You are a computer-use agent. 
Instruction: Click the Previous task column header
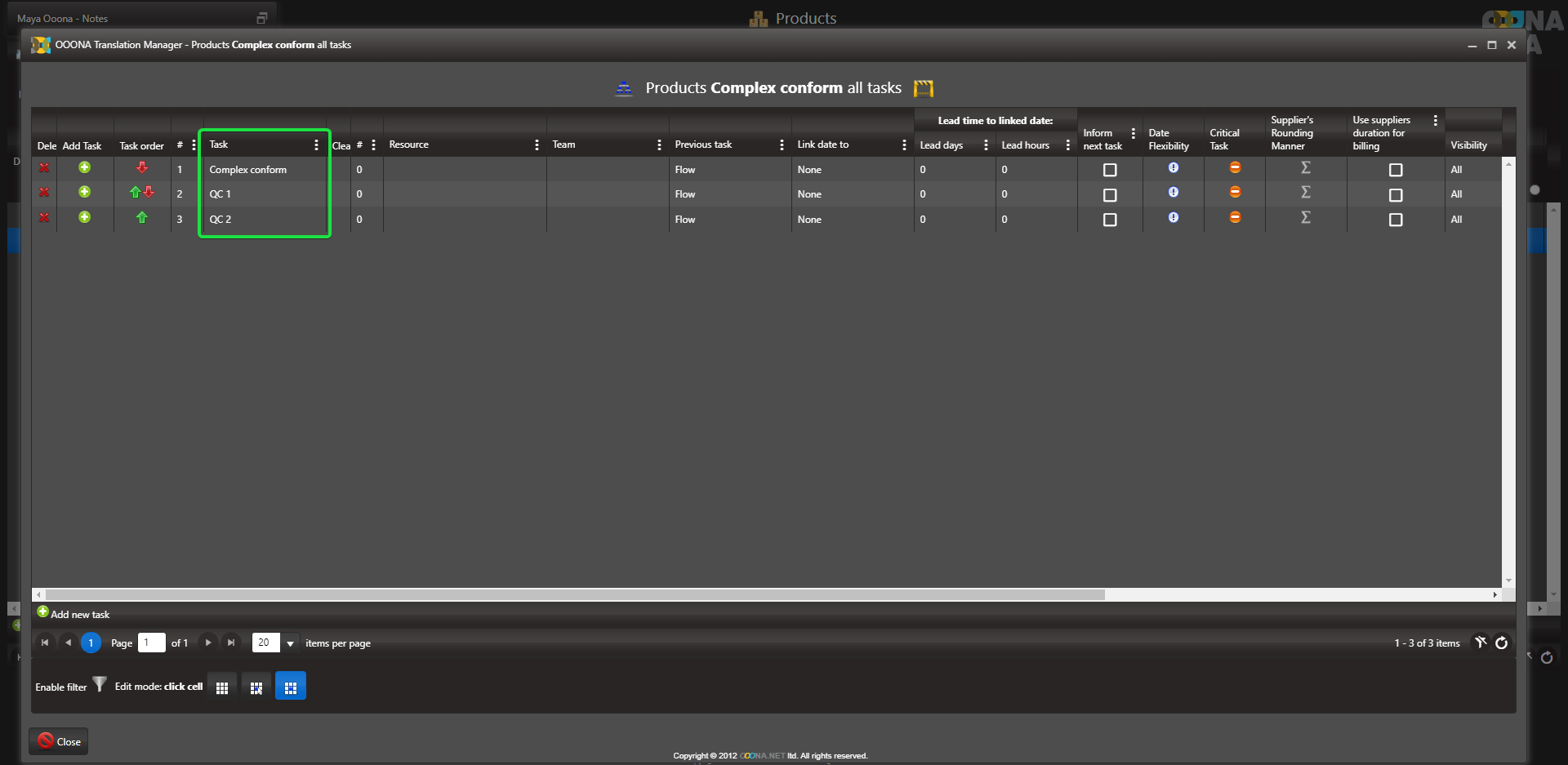coord(703,145)
